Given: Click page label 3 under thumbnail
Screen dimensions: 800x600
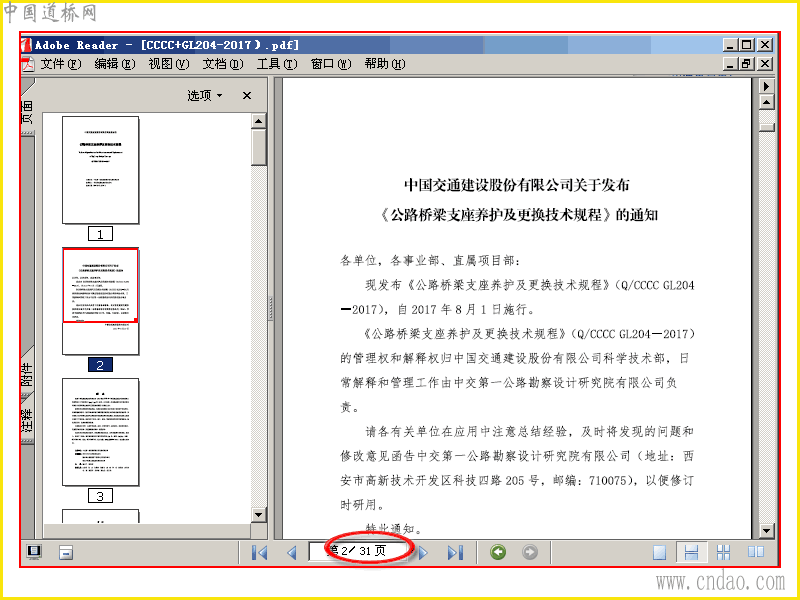Looking at the screenshot, I should point(100,495).
